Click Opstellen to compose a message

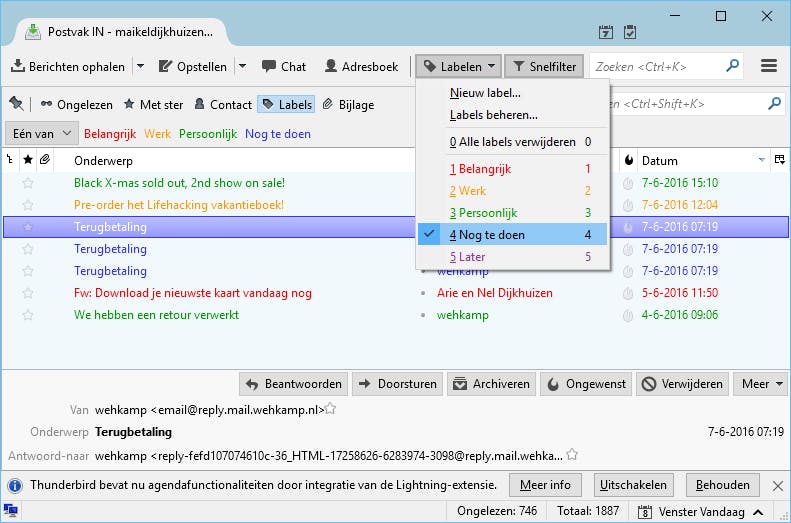(193, 67)
